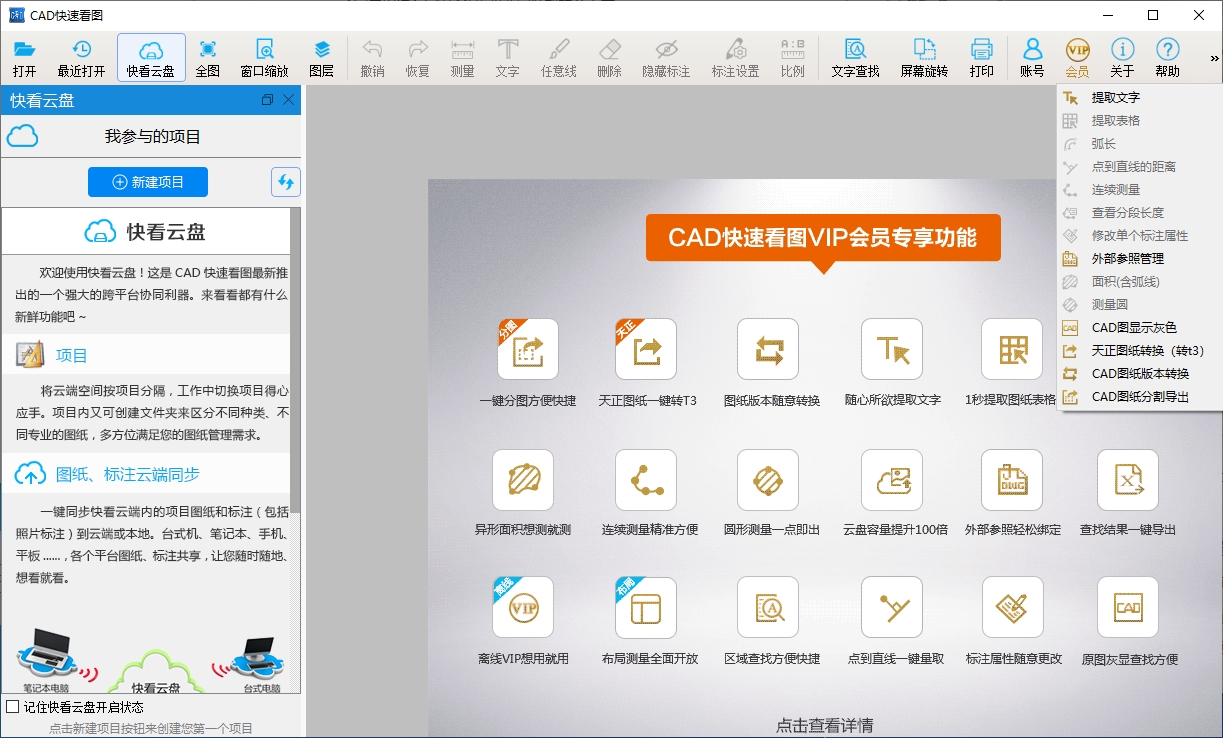Click the CAD快速看图VIP会员专享功能 banner
The height and width of the screenshot is (738, 1223).
click(823, 238)
